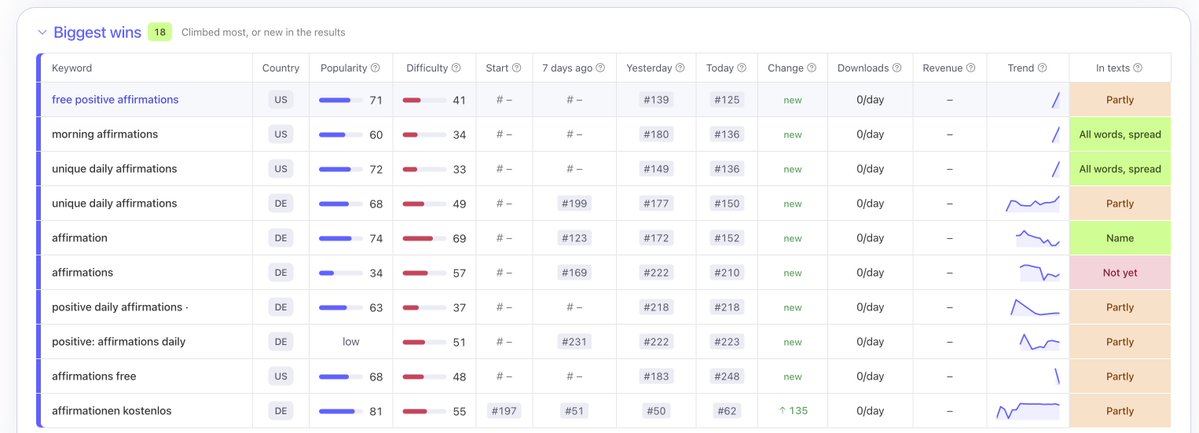The height and width of the screenshot is (433, 1199).
Task: Click the #180 Yesterday rank
Action: click(x=656, y=134)
